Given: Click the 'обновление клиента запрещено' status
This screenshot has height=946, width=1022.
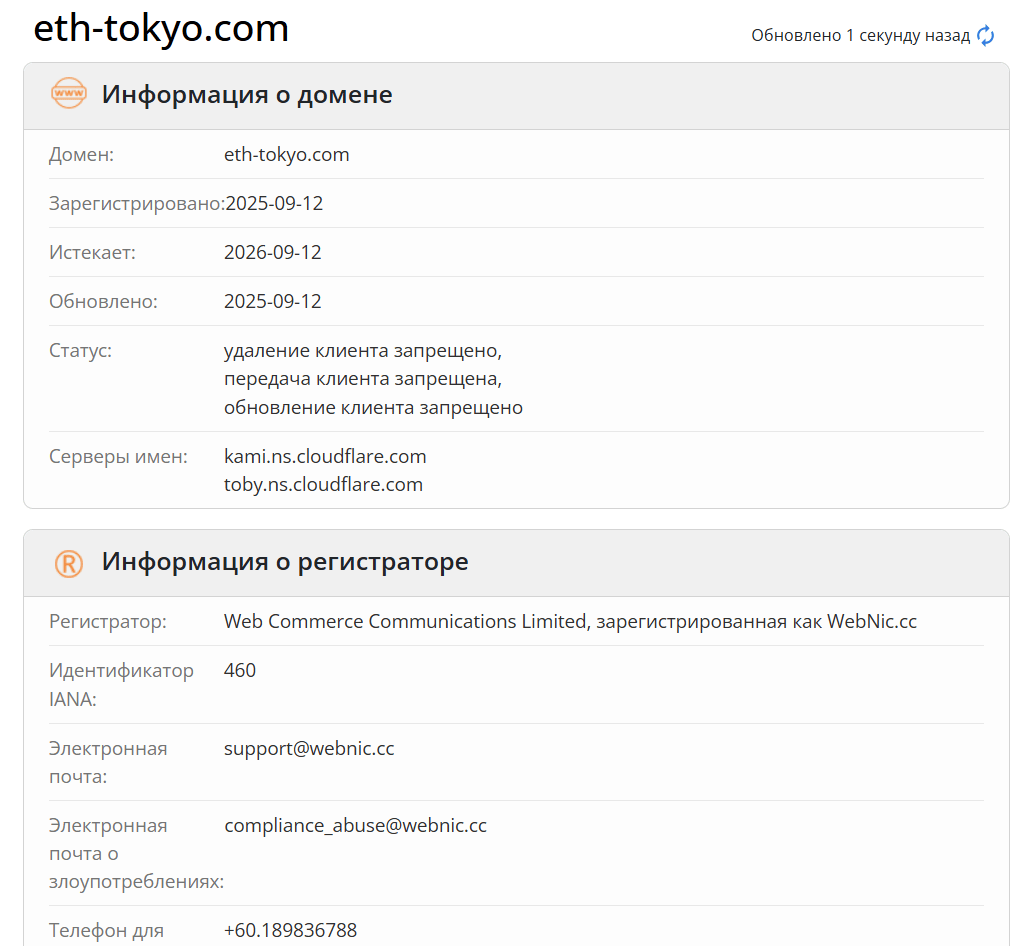Looking at the screenshot, I should coord(373,407).
